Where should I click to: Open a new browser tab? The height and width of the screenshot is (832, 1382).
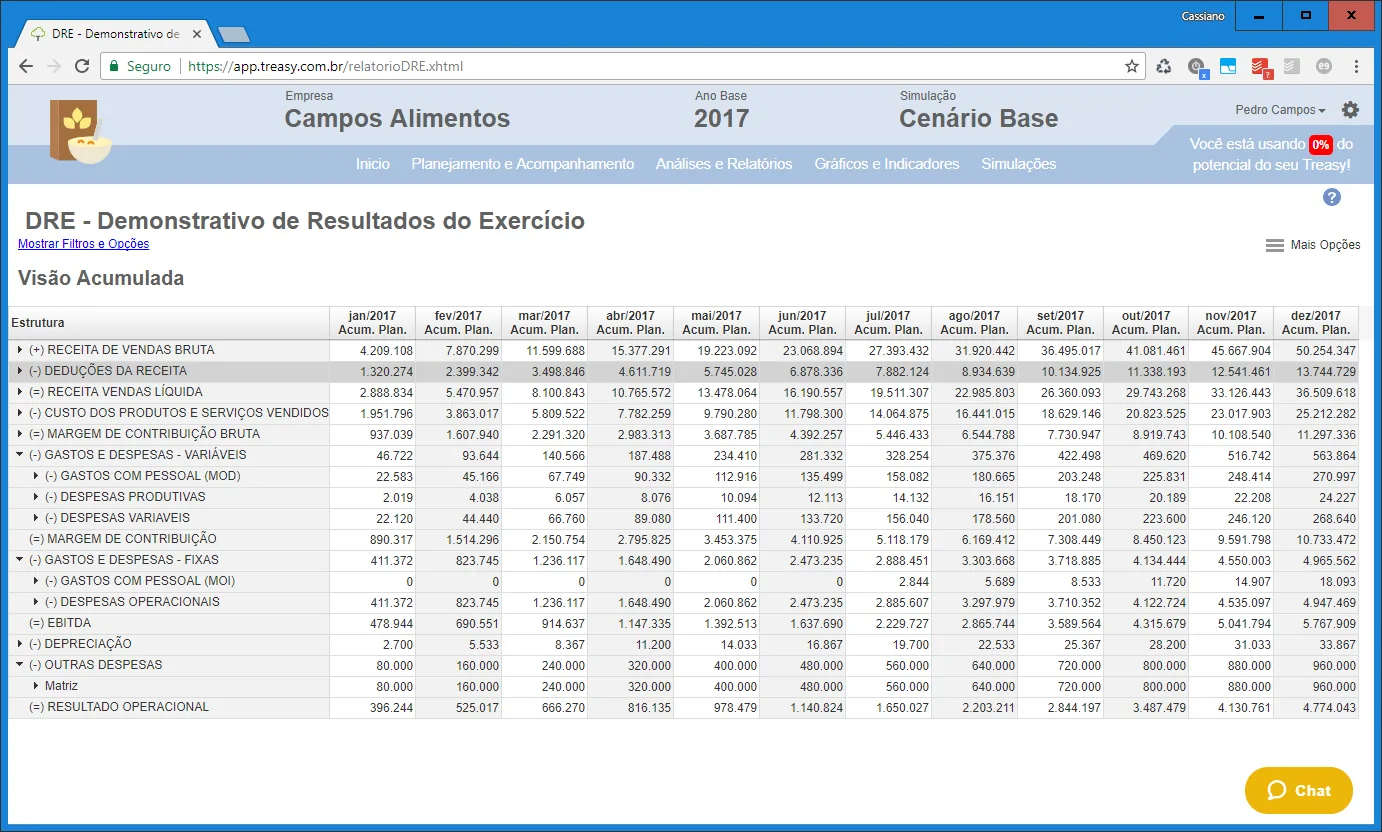point(234,35)
